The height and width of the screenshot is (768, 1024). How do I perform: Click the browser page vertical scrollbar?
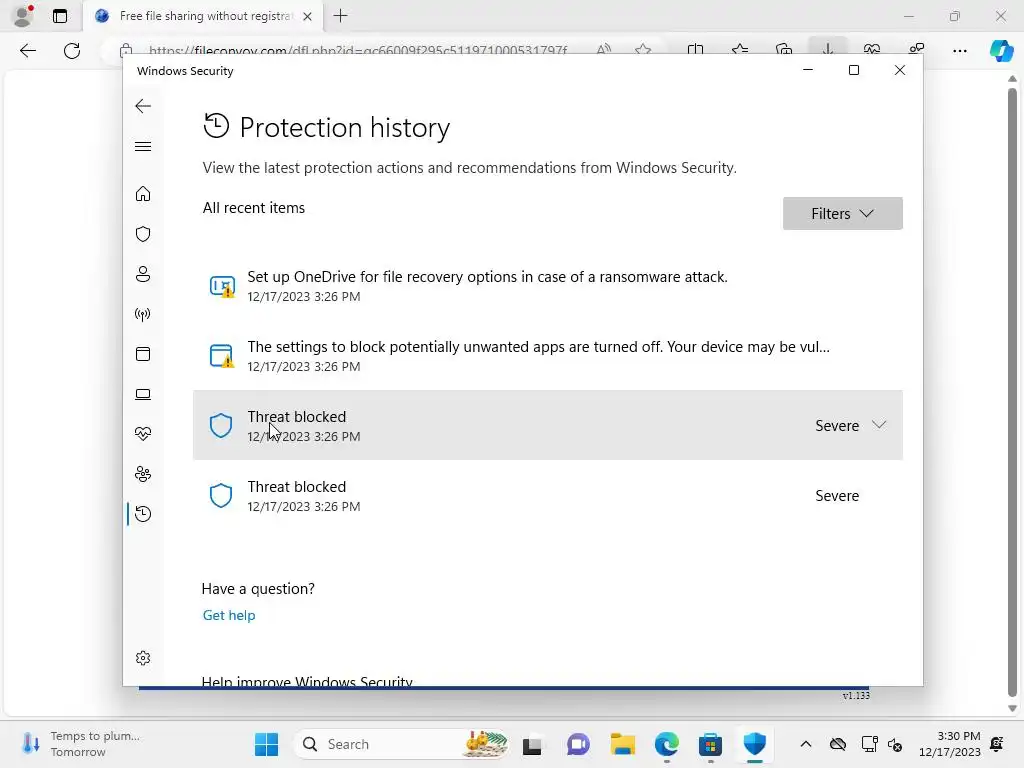(1012, 392)
